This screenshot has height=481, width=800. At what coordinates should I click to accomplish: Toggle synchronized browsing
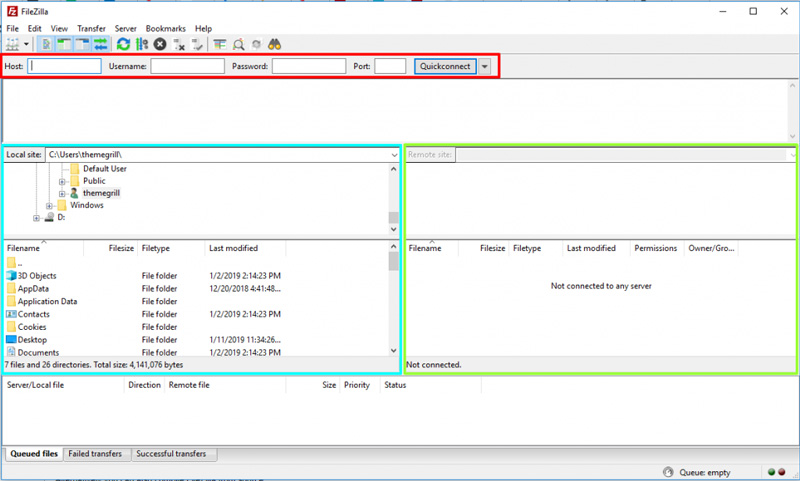tap(257, 44)
